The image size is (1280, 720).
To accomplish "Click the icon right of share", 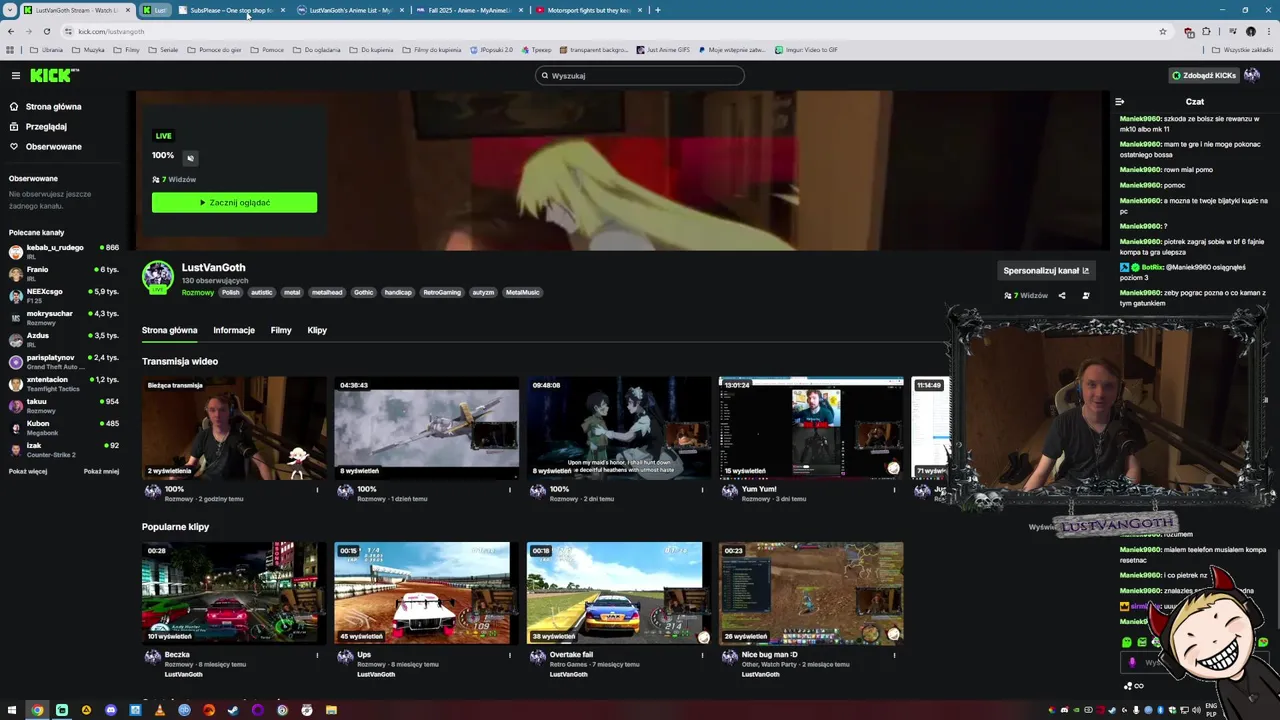I will (x=1086, y=296).
